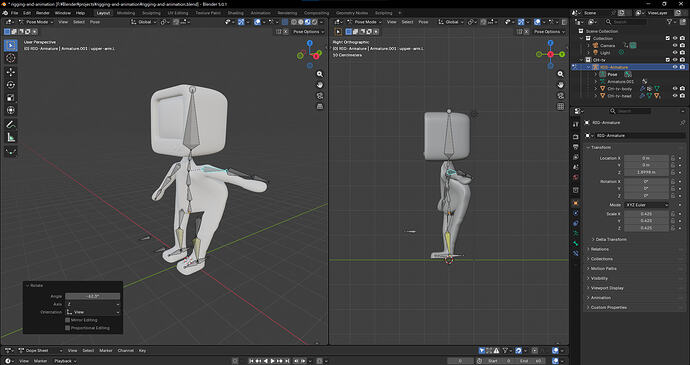Expand the Motion Paths panel
The width and height of the screenshot is (690, 365).
[x=603, y=269]
